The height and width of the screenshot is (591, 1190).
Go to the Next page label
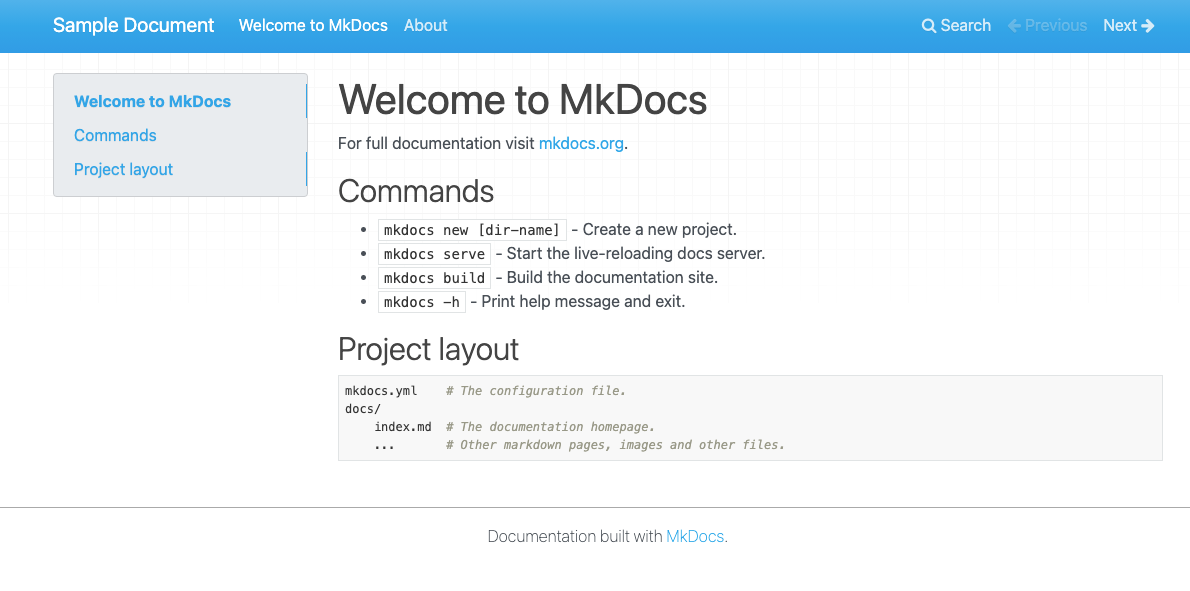point(1119,25)
